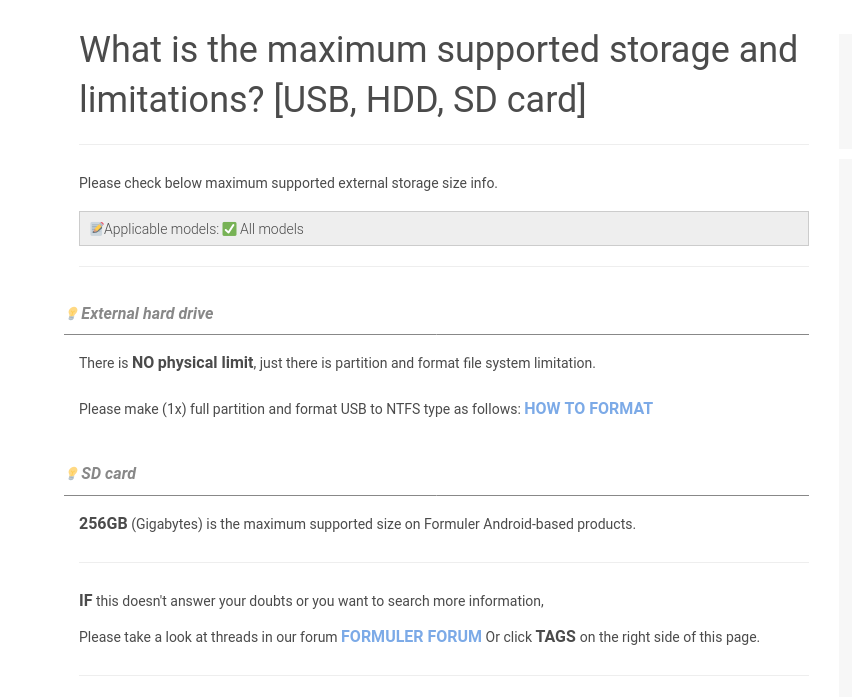Image resolution: width=852 pixels, height=697 pixels.
Task: Click the bold IF word
Action: 85,601
